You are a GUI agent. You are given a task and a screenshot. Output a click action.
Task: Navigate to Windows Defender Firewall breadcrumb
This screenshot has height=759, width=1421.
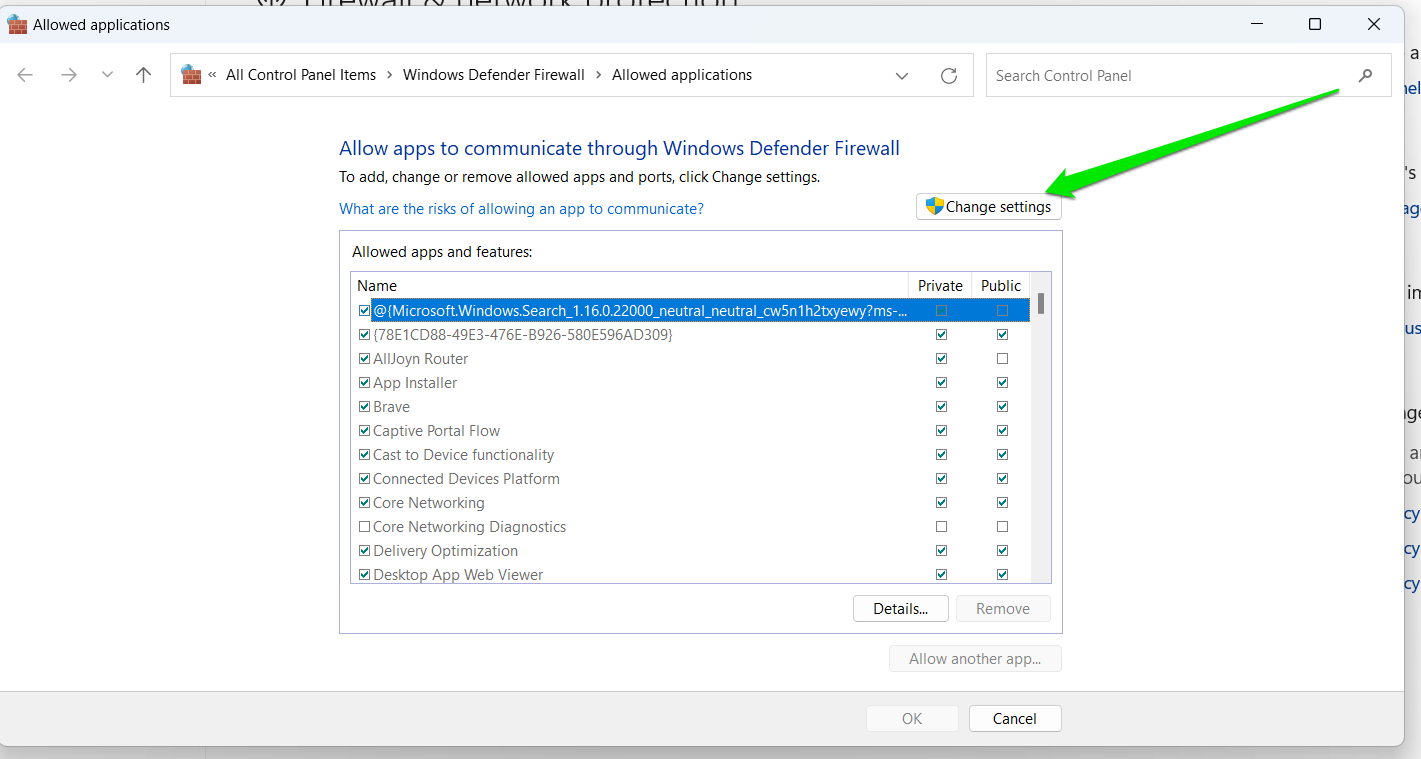coord(494,74)
